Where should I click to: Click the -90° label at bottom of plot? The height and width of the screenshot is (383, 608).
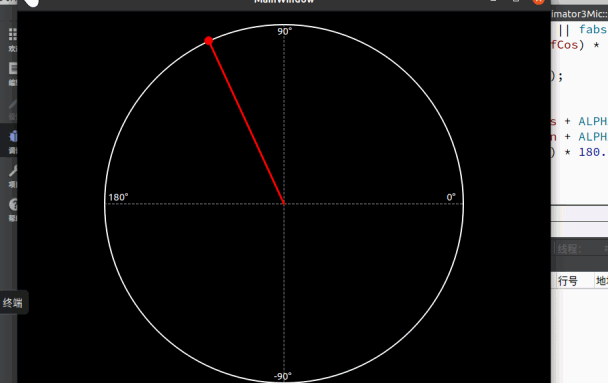pyautogui.click(x=283, y=376)
